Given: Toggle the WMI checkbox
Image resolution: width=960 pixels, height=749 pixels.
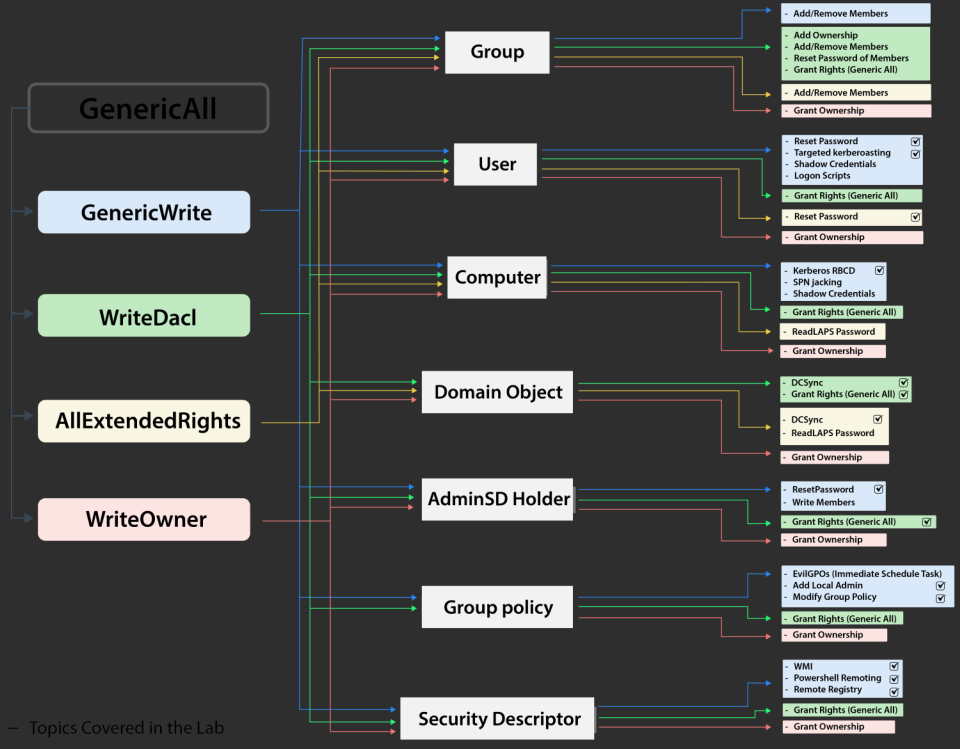Looking at the screenshot, I should coord(894,665).
